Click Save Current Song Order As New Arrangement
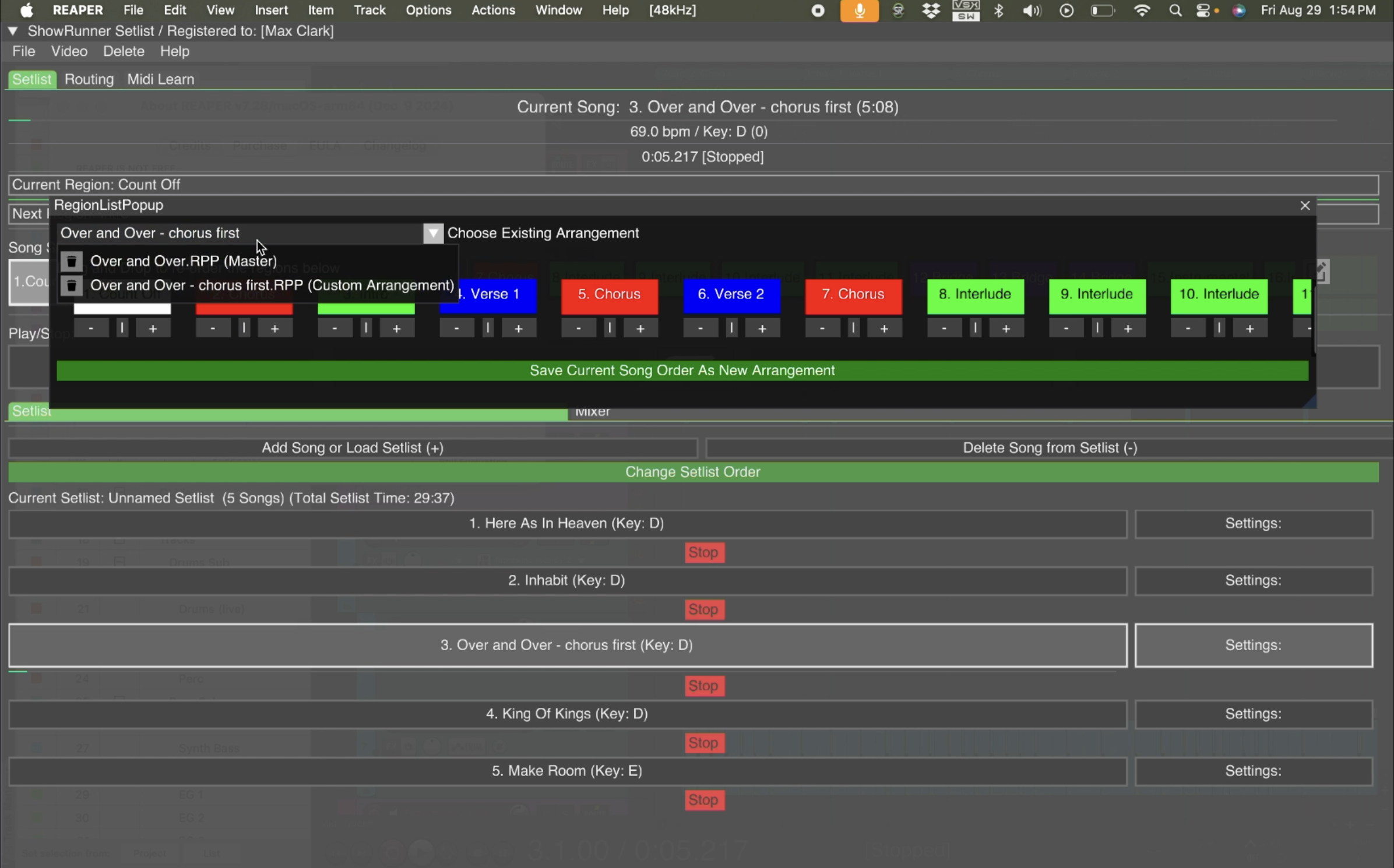Viewport: 1394px width, 868px height. click(x=682, y=370)
